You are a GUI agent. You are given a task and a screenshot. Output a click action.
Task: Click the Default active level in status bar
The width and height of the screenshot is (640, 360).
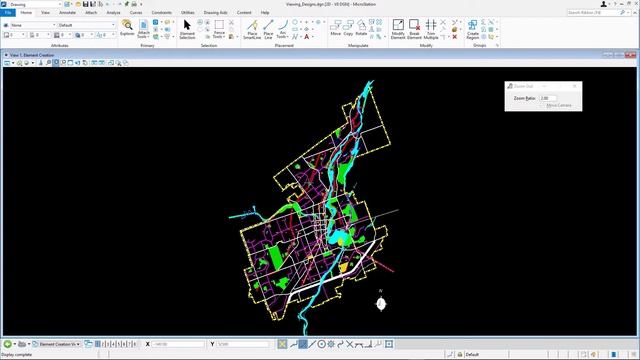[472, 355]
